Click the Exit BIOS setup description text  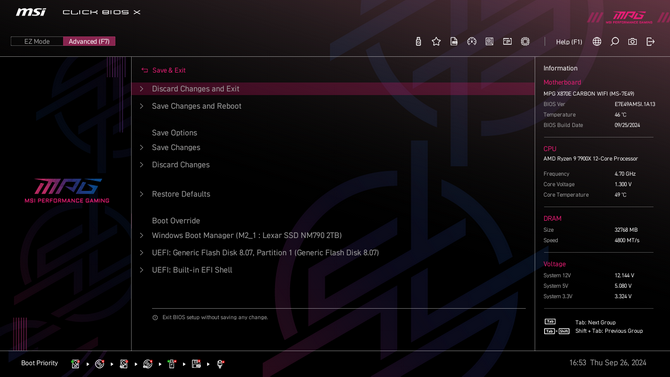215,318
